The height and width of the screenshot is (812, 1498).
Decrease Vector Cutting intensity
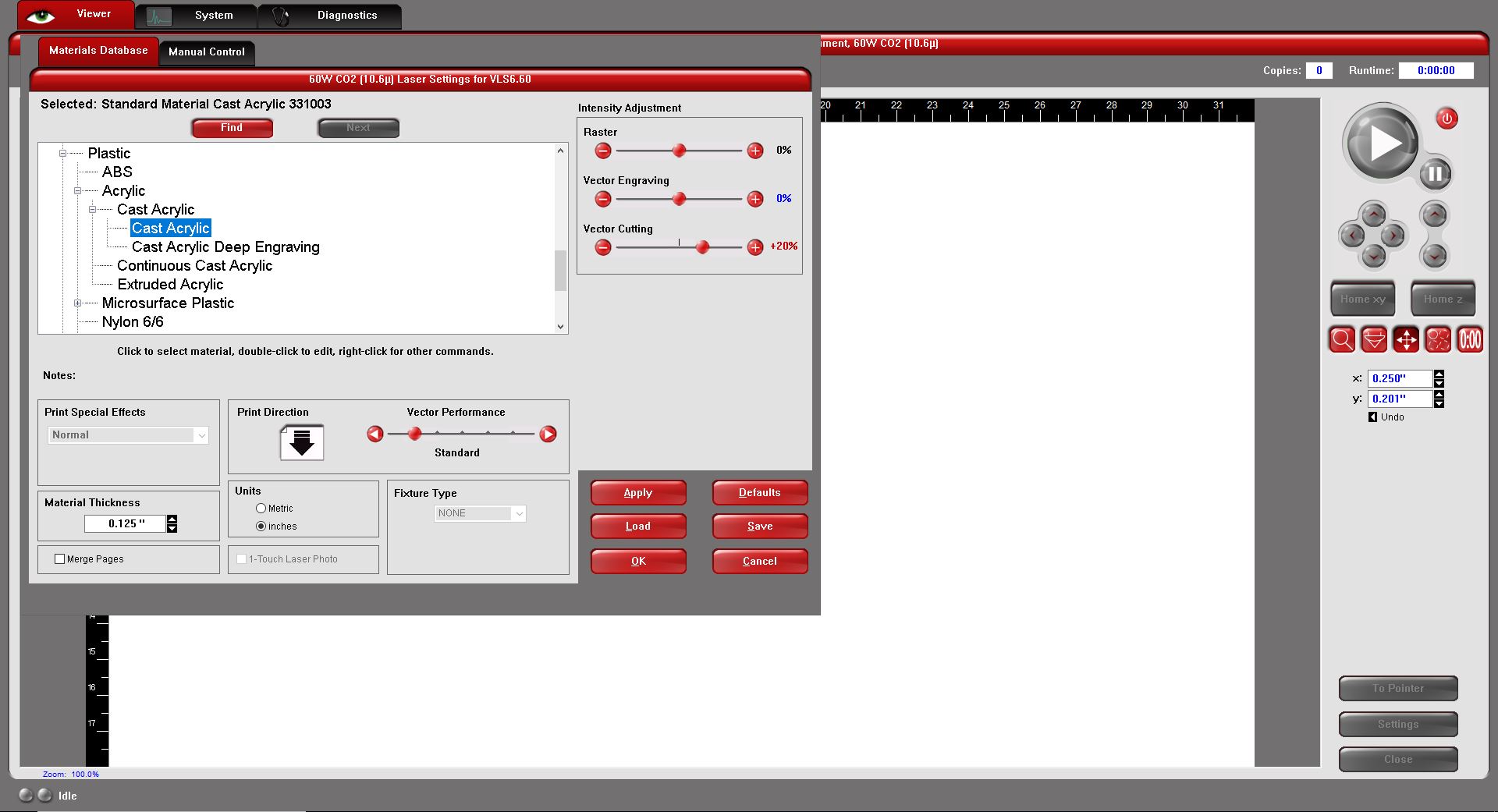tap(603, 247)
